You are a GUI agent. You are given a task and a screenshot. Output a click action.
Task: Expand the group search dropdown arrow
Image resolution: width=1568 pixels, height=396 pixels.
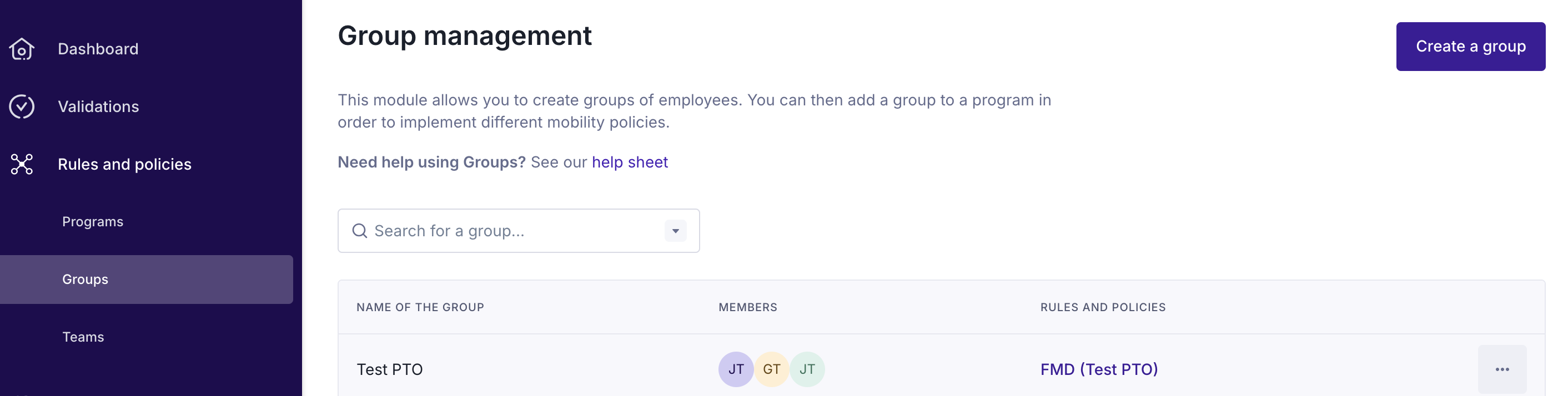pyautogui.click(x=675, y=231)
